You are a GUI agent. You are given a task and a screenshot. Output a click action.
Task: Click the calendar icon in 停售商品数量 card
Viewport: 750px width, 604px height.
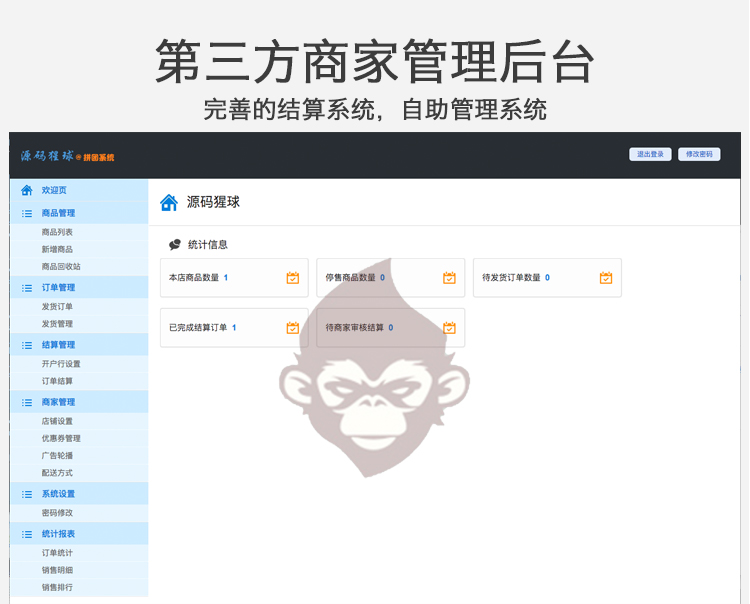point(449,278)
